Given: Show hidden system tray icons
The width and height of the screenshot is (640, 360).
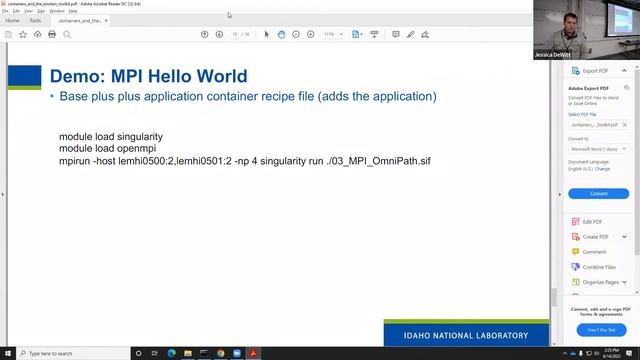Looking at the screenshot, I should pos(565,353).
